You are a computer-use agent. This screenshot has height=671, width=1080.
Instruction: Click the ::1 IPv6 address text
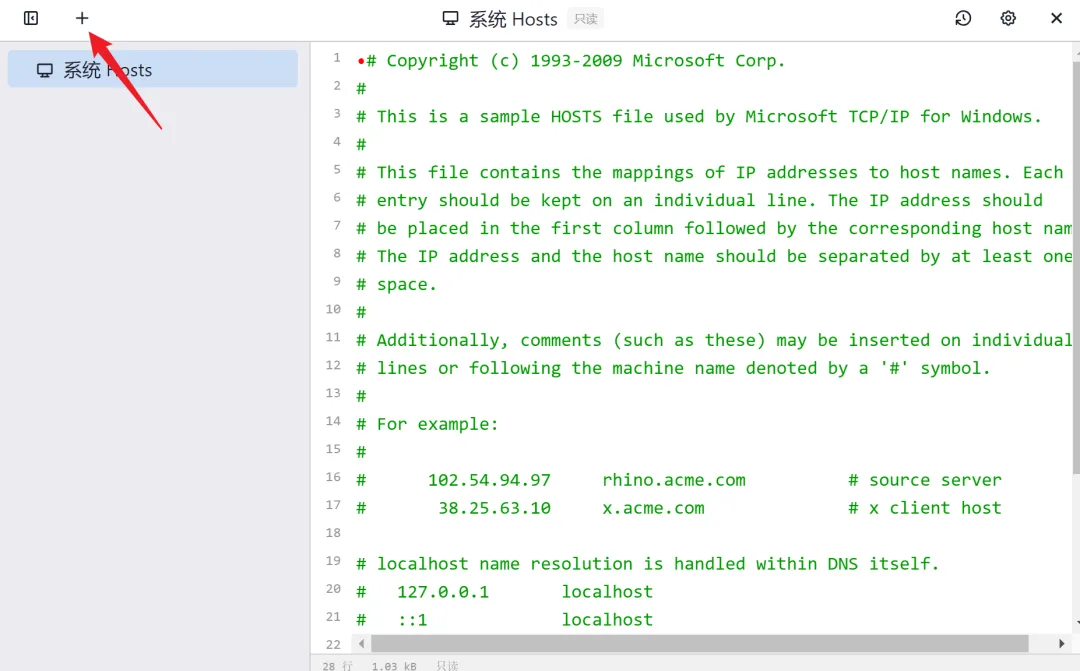click(x=413, y=620)
